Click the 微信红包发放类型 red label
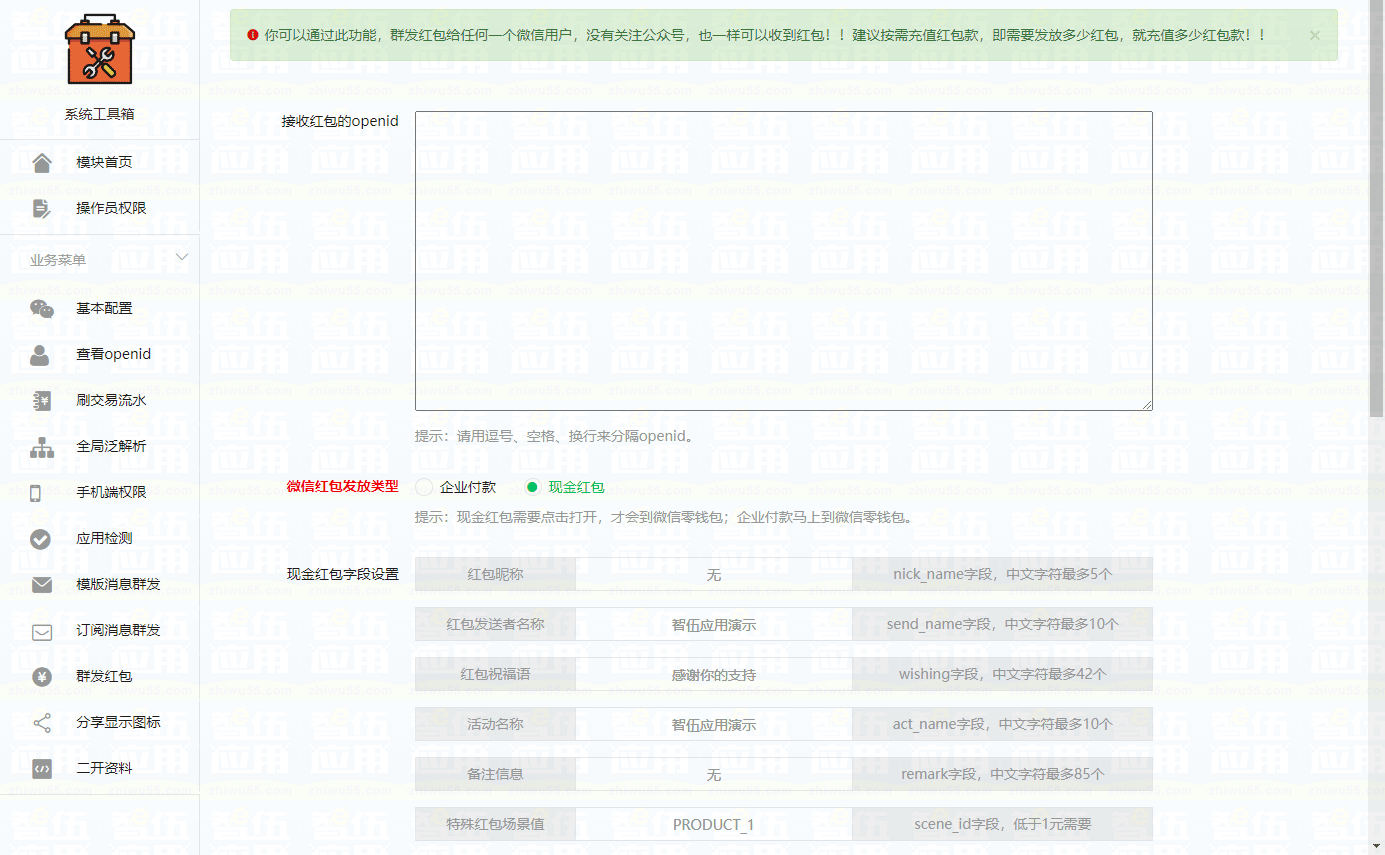 [x=342, y=487]
